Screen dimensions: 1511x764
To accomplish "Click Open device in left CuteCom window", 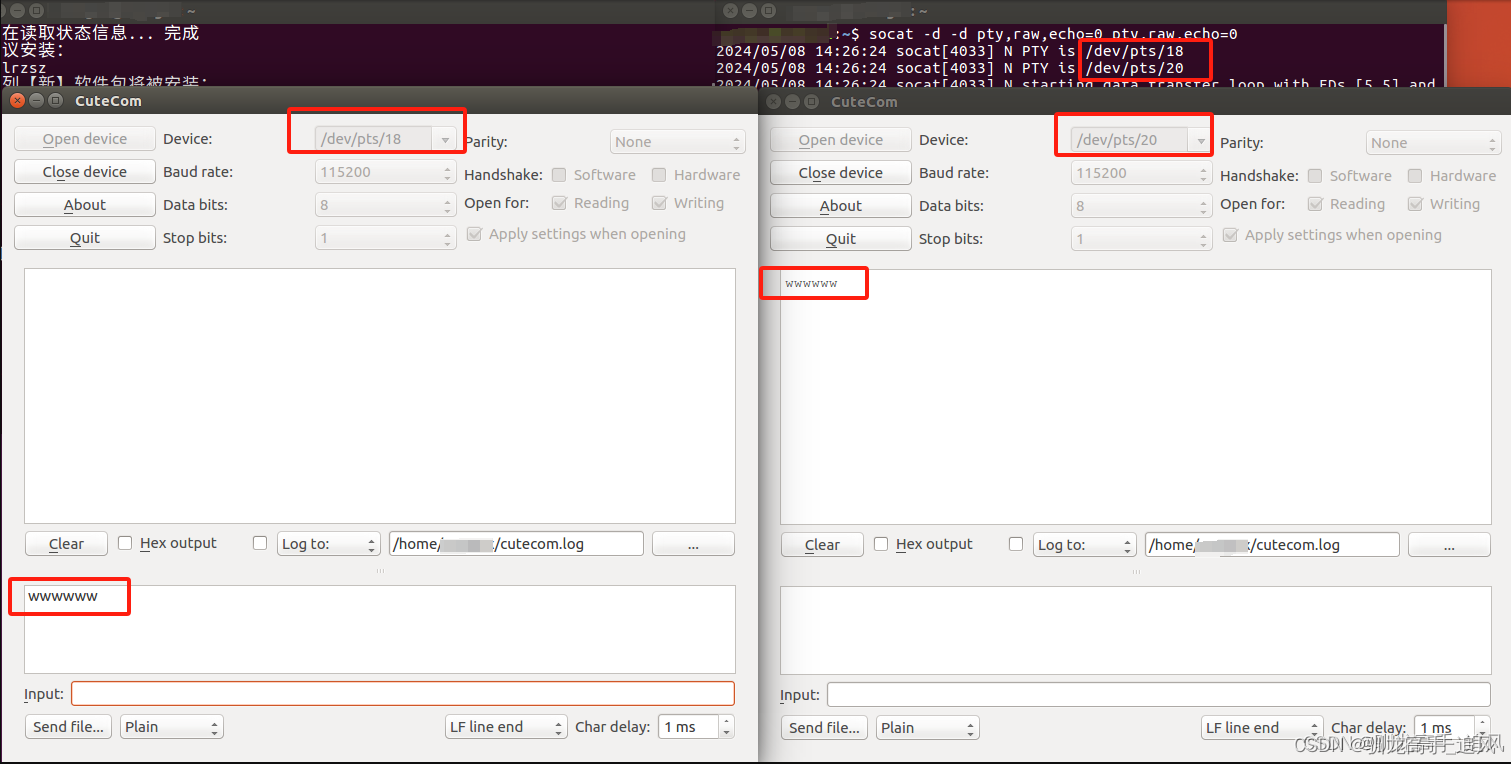I will coord(85,139).
